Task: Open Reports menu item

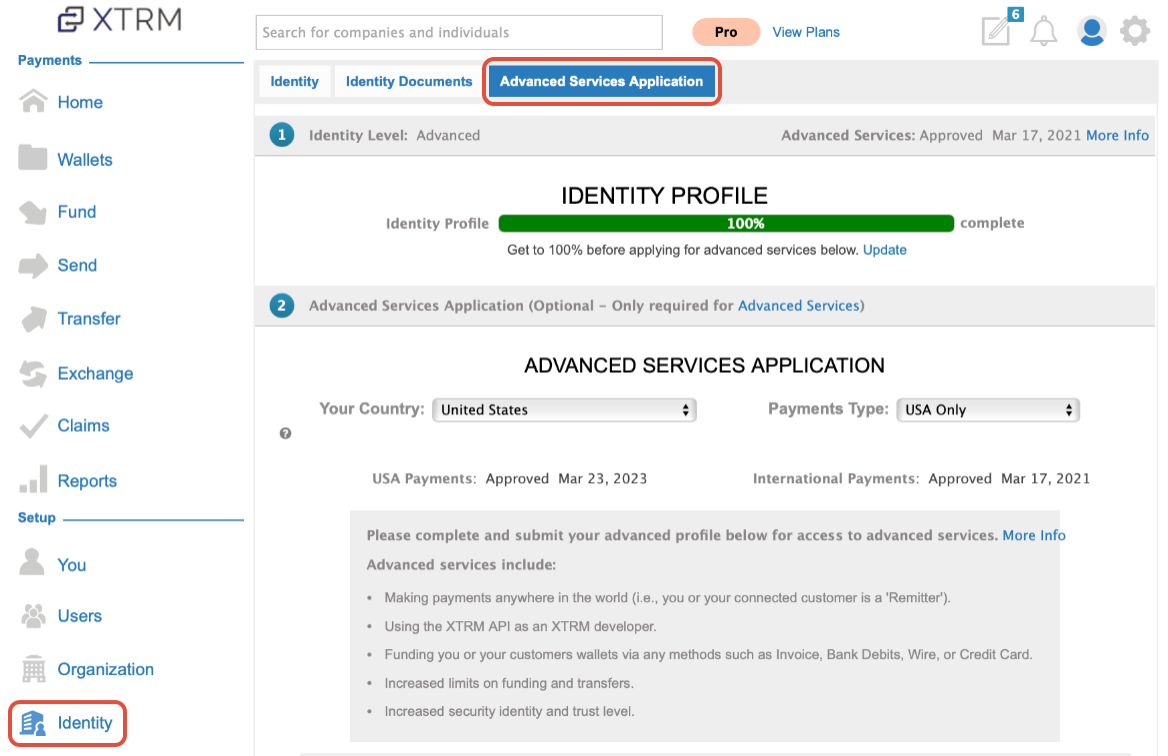Action: click(87, 480)
